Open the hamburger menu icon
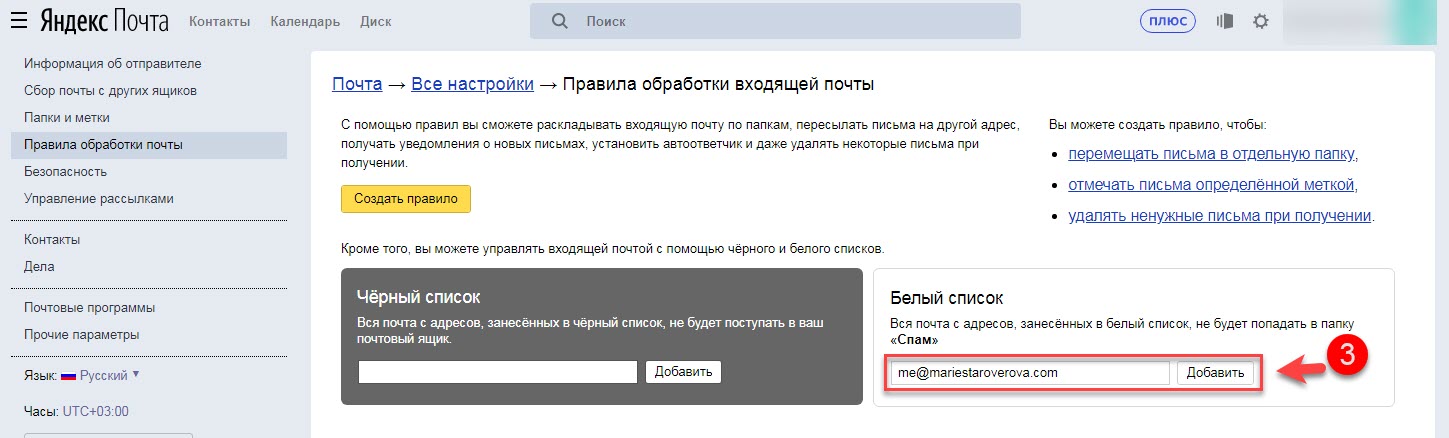The width and height of the screenshot is (1449, 438). click(19, 20)
